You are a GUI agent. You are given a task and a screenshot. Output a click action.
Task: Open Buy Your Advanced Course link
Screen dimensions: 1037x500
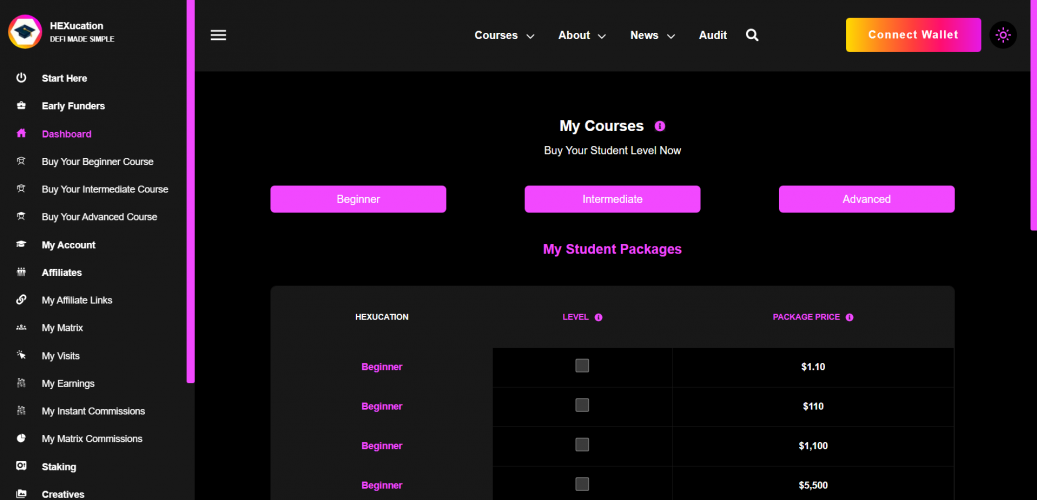(99, 217)
